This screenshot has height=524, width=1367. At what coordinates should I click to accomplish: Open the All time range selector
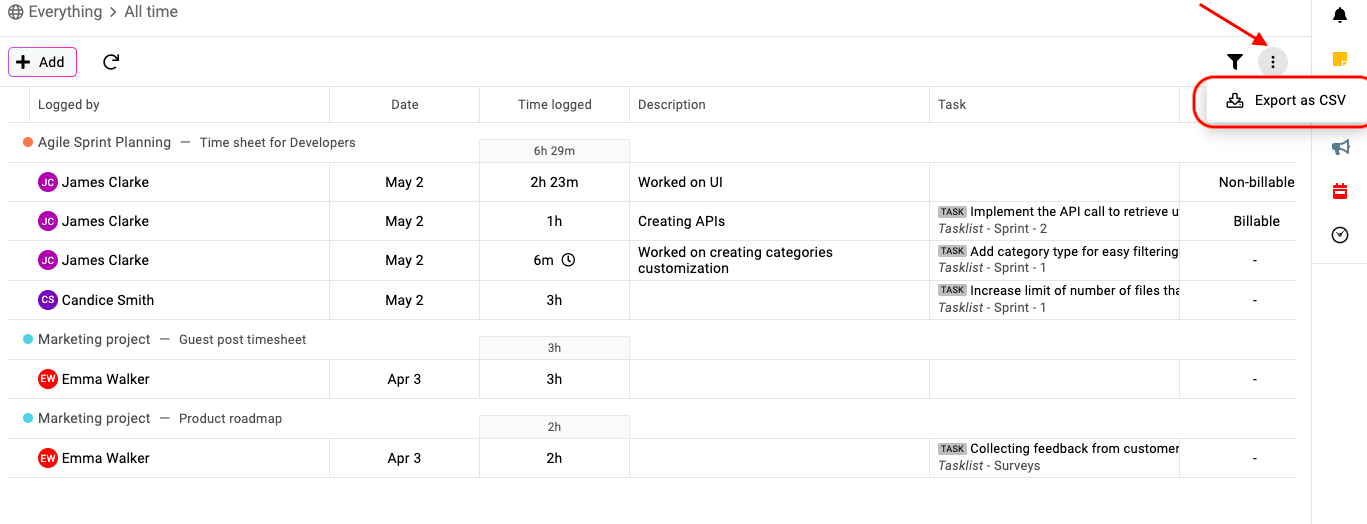tap(151, 12)
